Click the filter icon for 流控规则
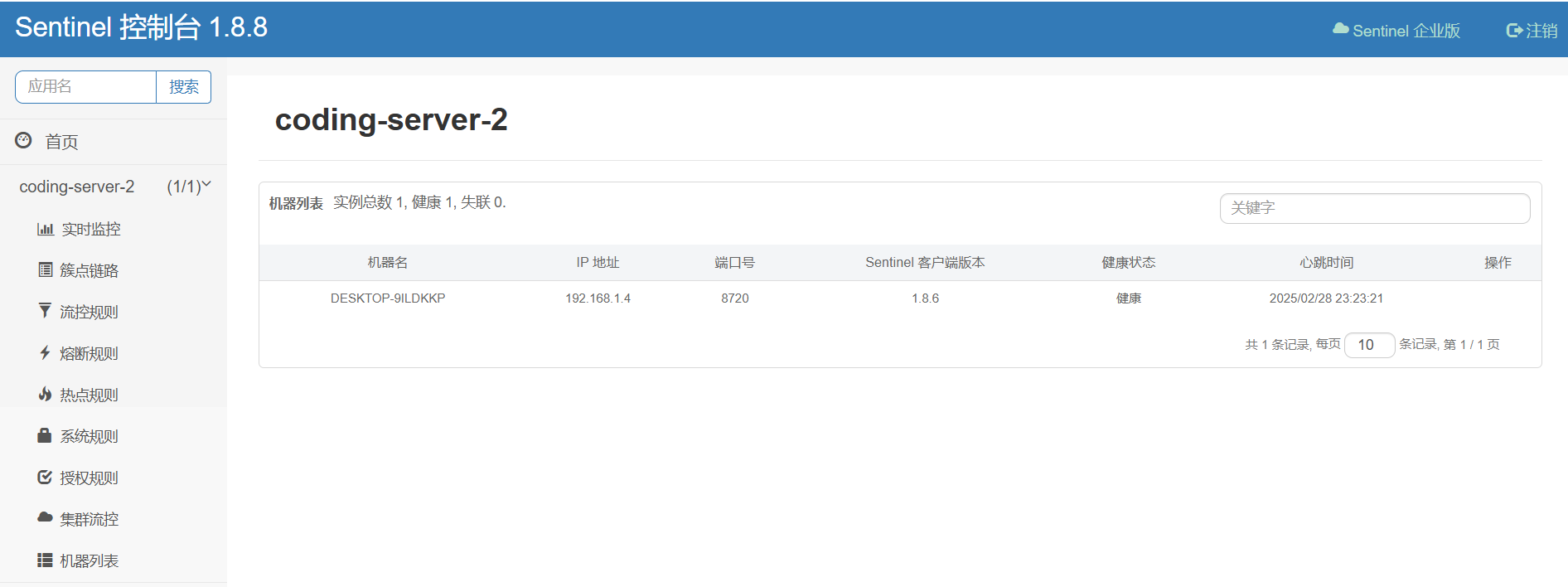 point(45,310)
